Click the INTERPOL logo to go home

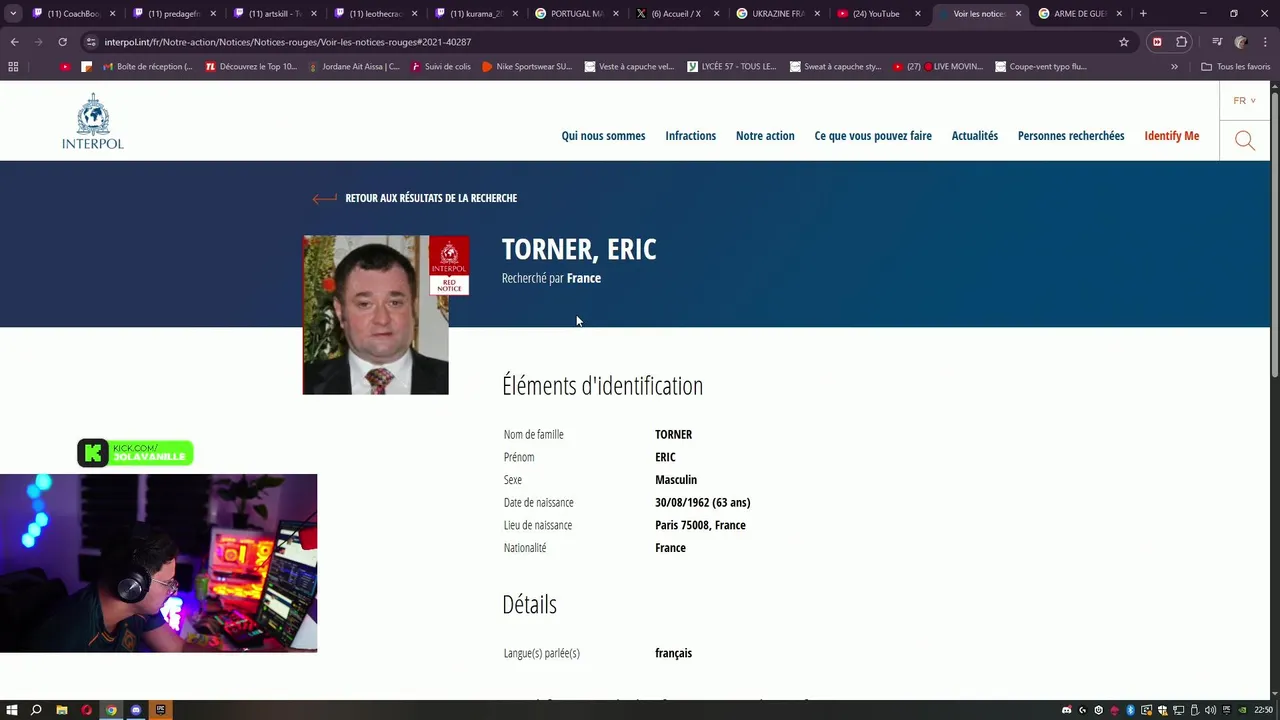click(x=93, y=121)
